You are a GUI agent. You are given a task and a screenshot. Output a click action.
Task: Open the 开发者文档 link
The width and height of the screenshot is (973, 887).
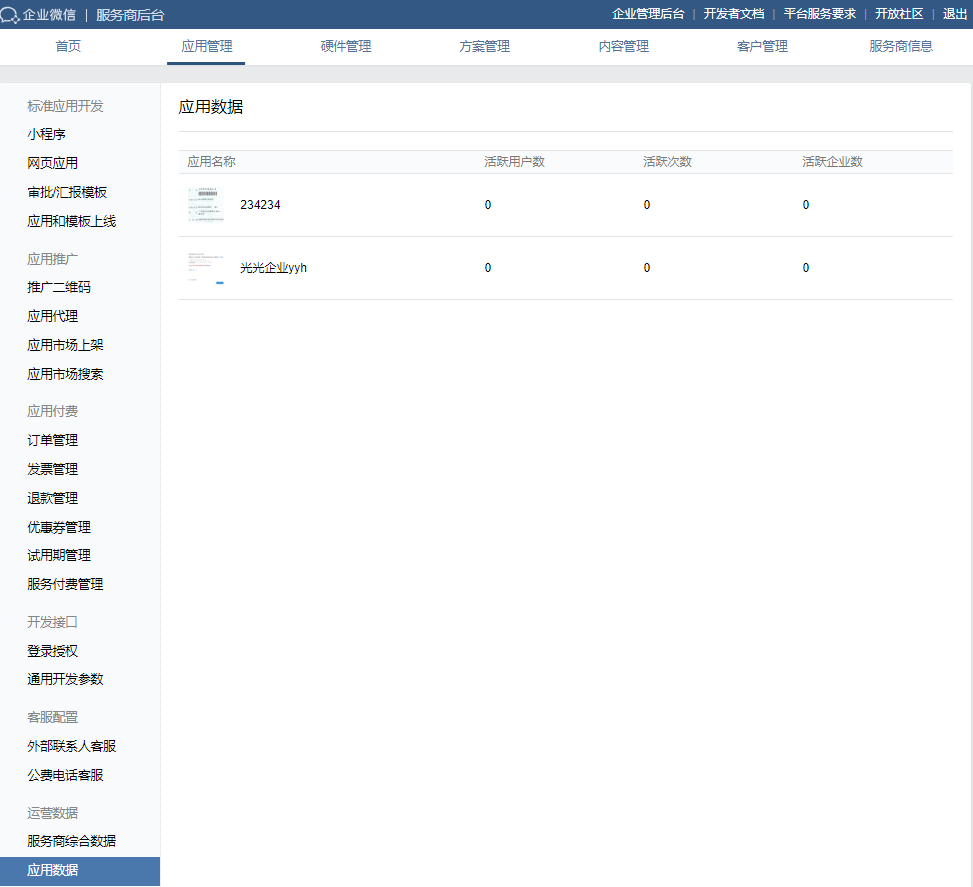click(733, 14)
